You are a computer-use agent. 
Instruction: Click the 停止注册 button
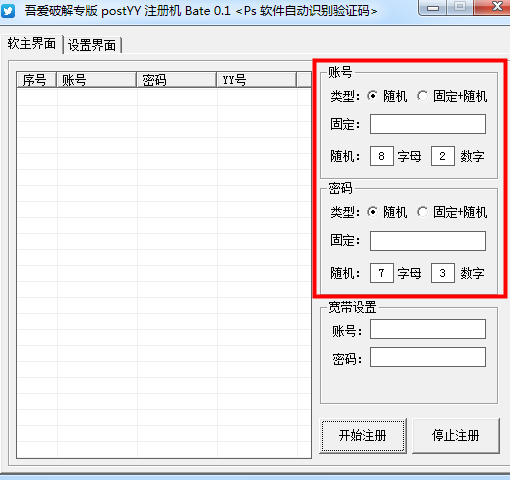[456, 436]
